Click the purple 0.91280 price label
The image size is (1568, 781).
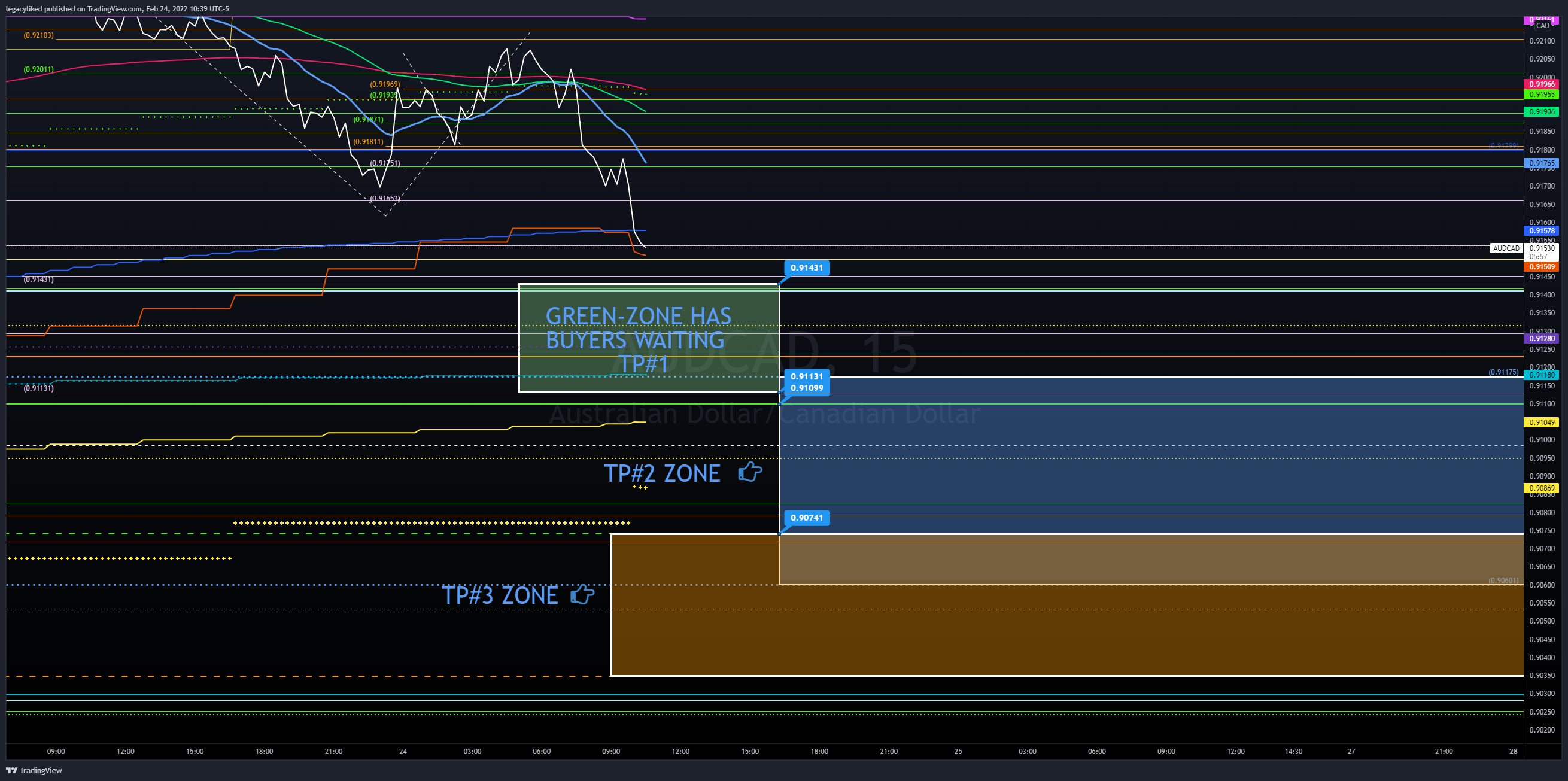pyautogui.click(x=1542, y=339)
